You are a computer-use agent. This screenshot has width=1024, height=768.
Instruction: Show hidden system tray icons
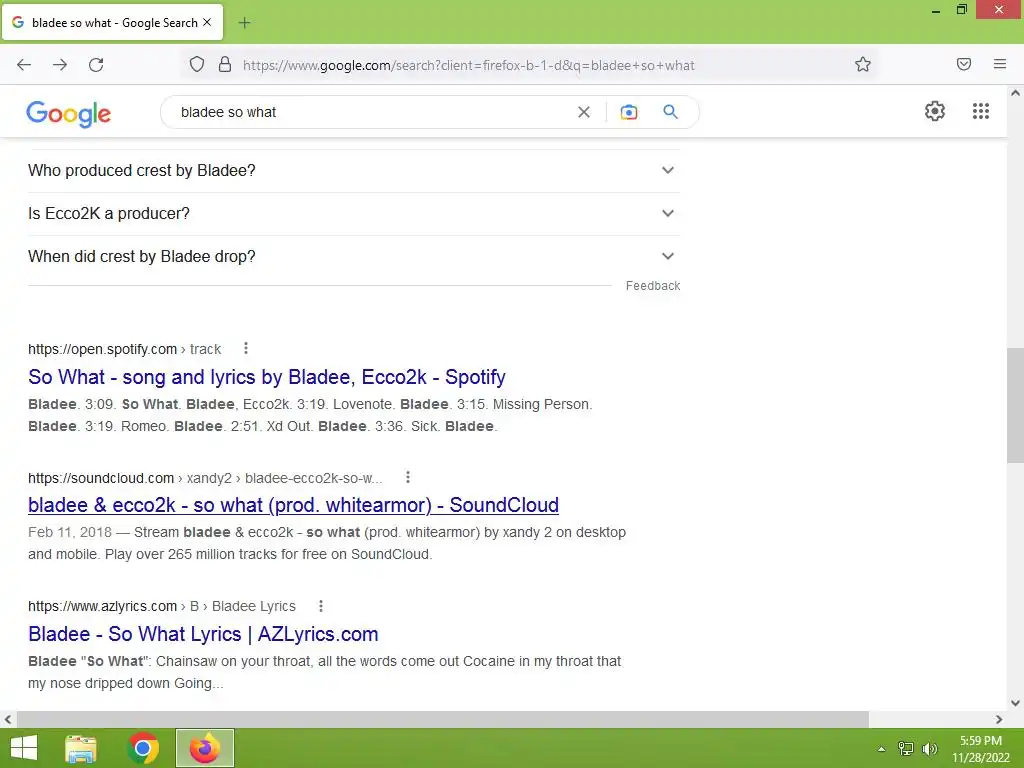[881, 749]
